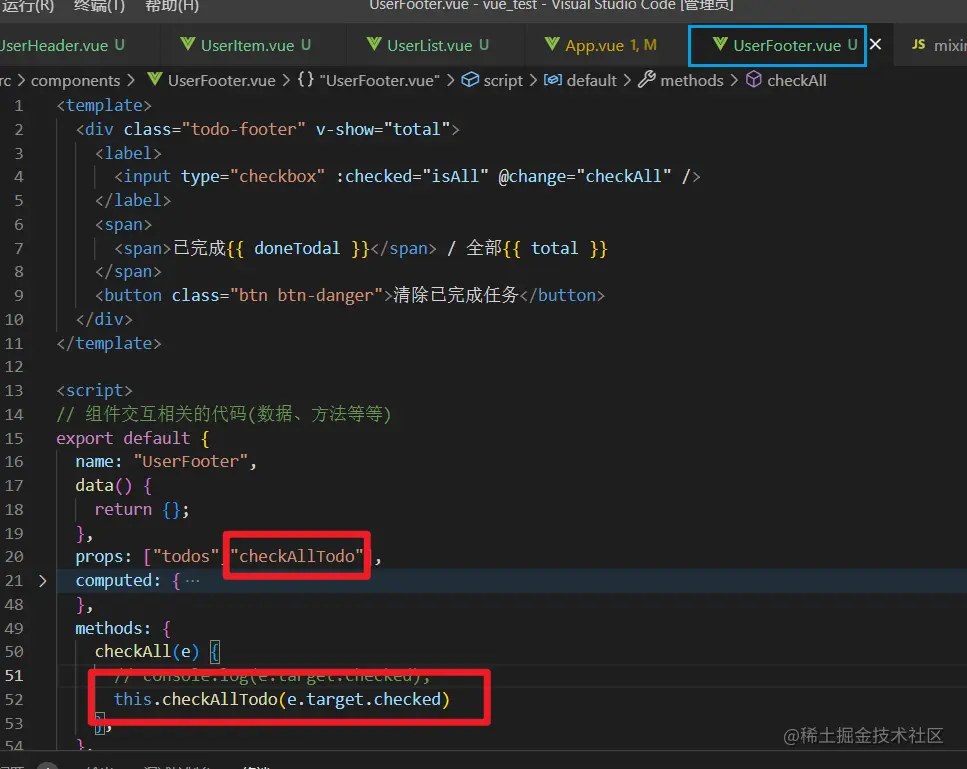Click the return {}; statement
This screenshot has height=769, width=967.
(x=142, y=510)
